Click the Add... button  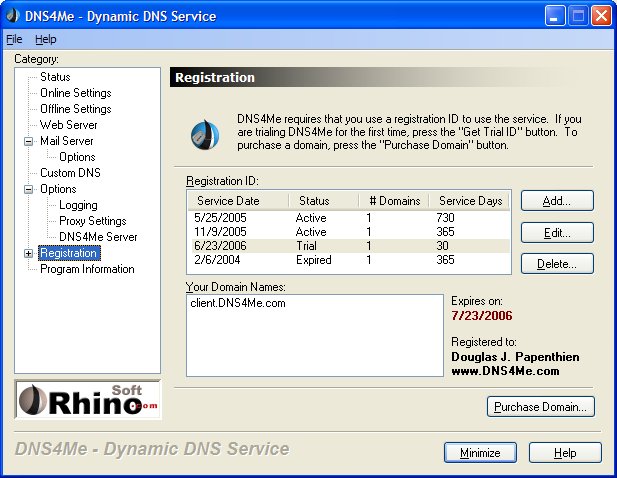click(557, 201)
